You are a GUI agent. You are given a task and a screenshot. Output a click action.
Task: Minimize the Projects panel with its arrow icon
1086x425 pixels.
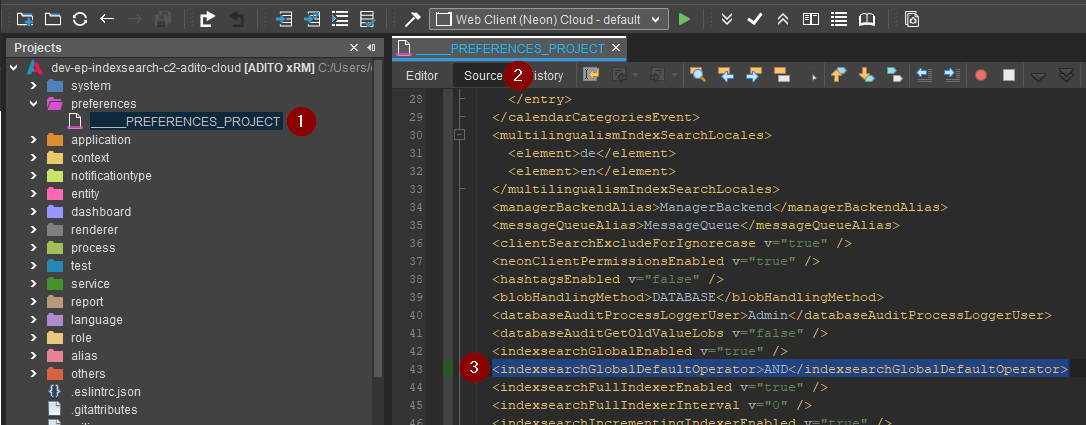pyautogui.click(x=371, y=48)
